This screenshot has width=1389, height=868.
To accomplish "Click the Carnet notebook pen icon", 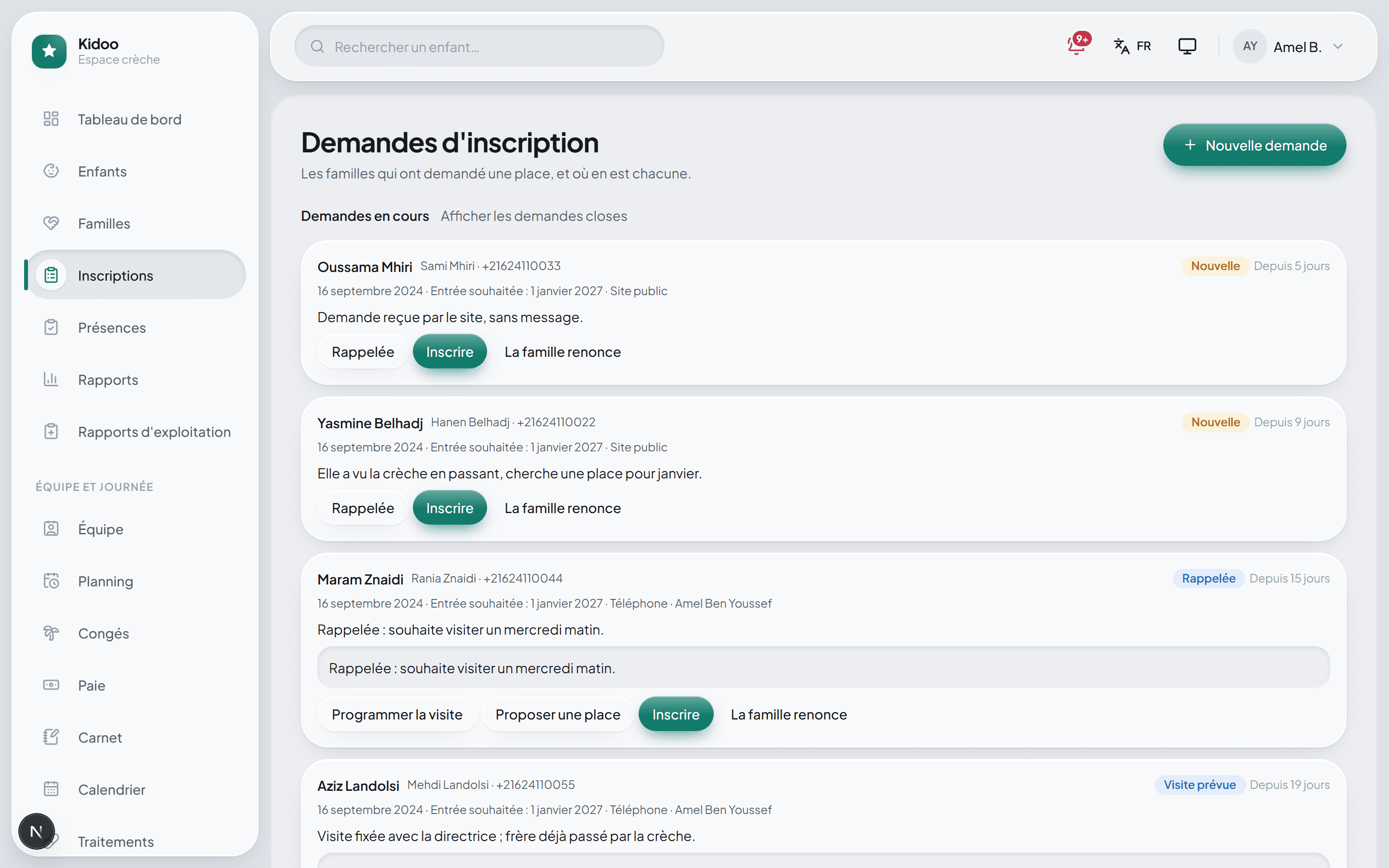I will tap(51, 737).
